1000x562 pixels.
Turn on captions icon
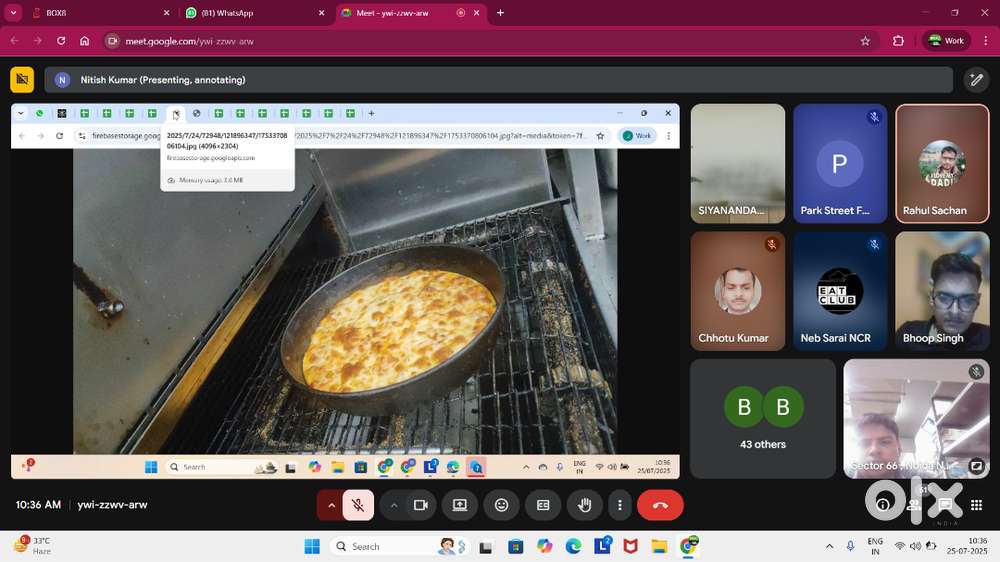(543, 505)
